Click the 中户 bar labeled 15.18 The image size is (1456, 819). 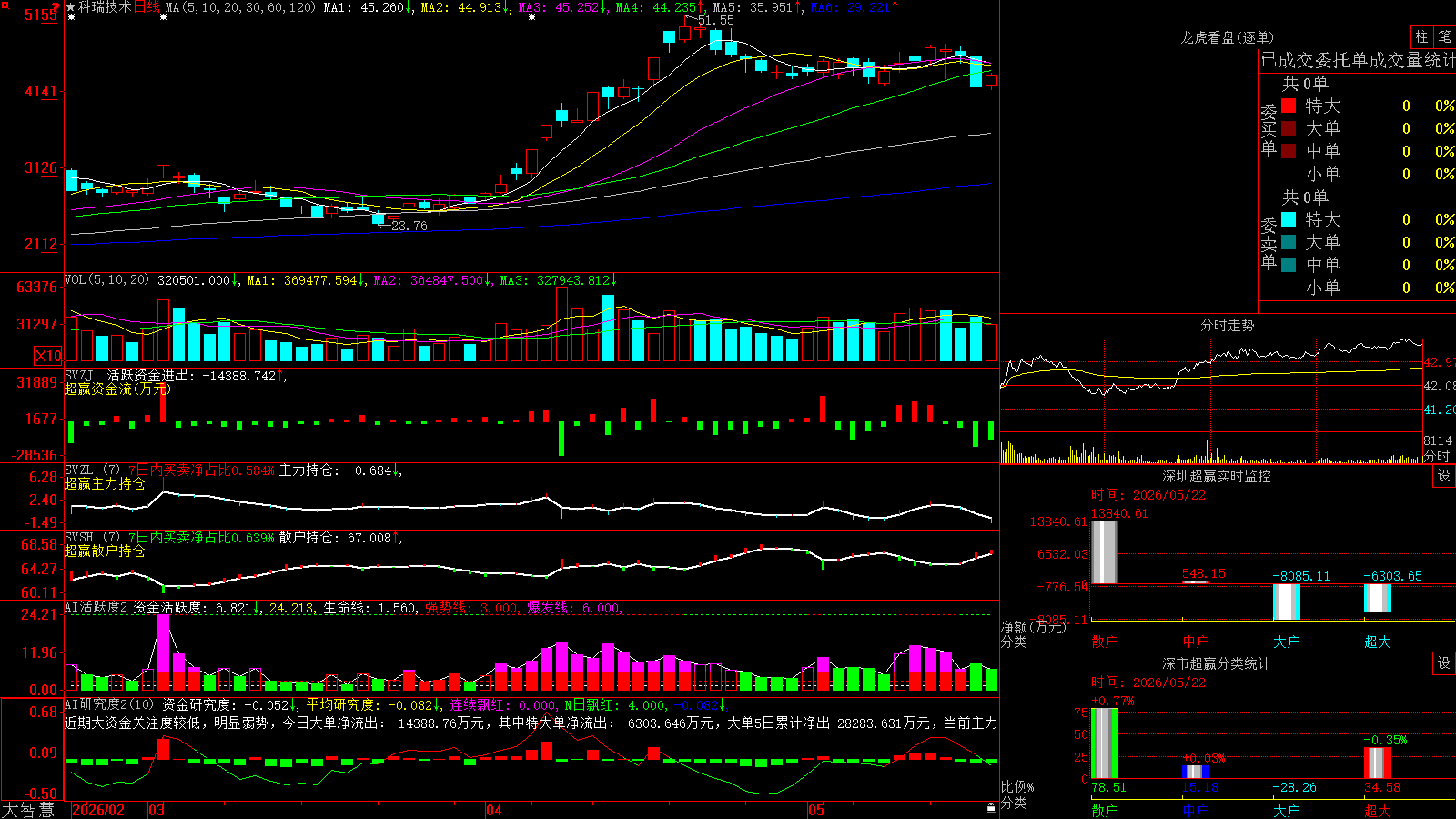pos(1196,773)
